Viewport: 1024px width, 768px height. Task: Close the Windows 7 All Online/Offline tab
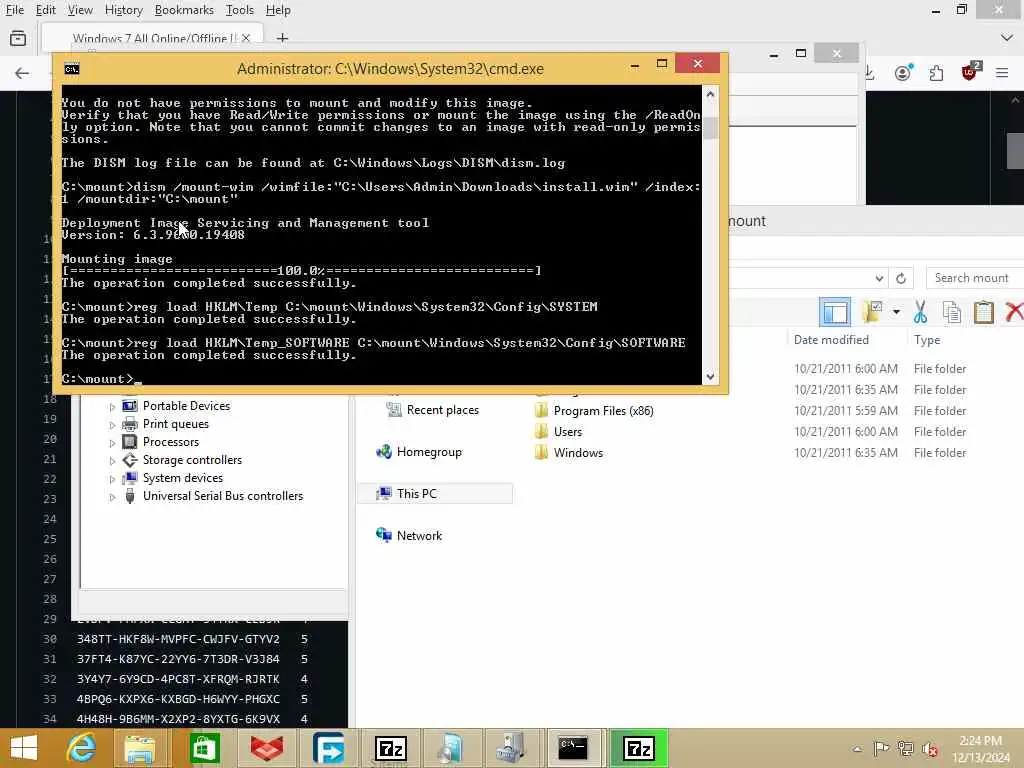[x=246, y=39]
